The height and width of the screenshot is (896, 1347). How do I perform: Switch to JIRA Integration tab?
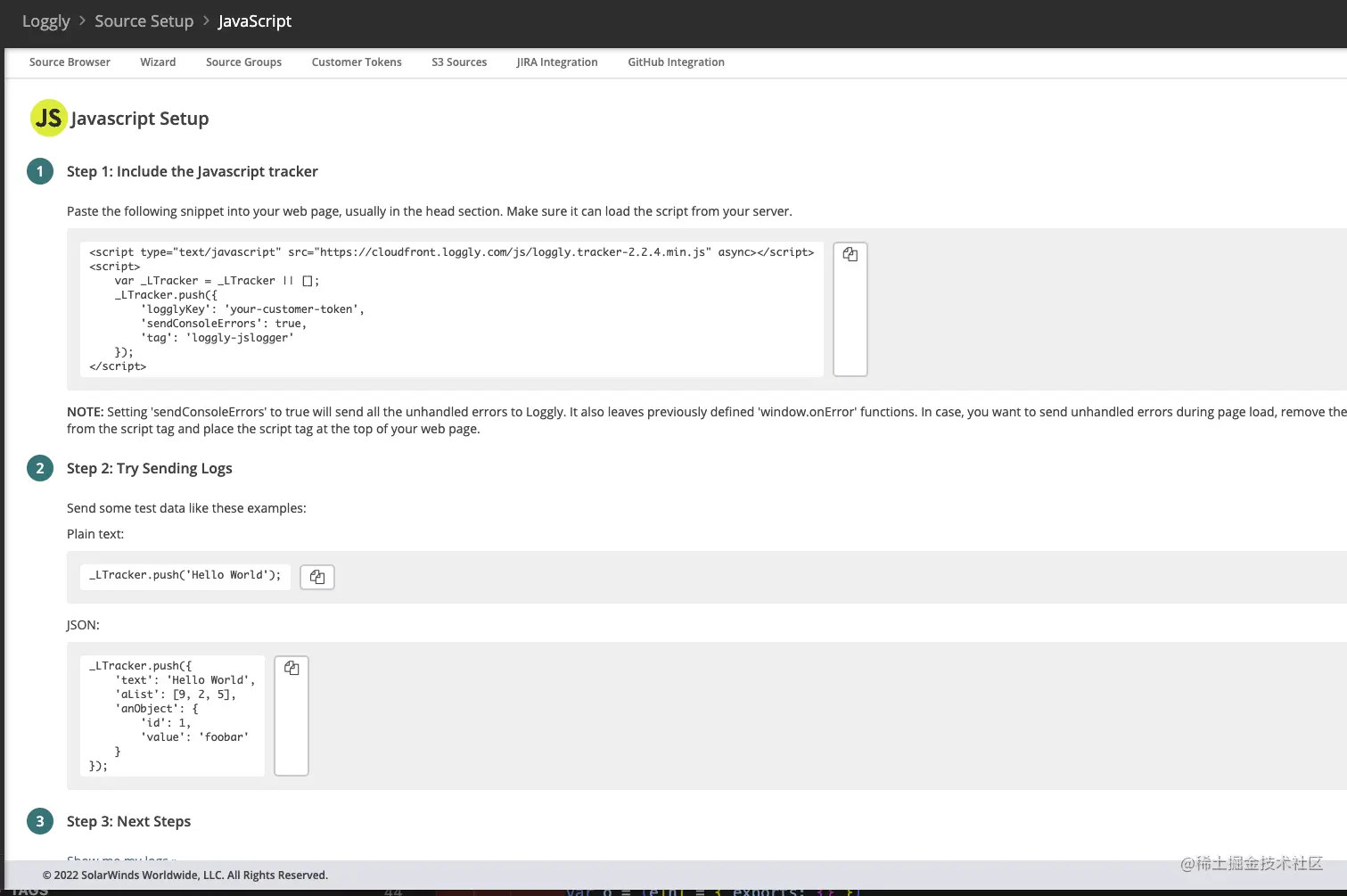[557, 62]
